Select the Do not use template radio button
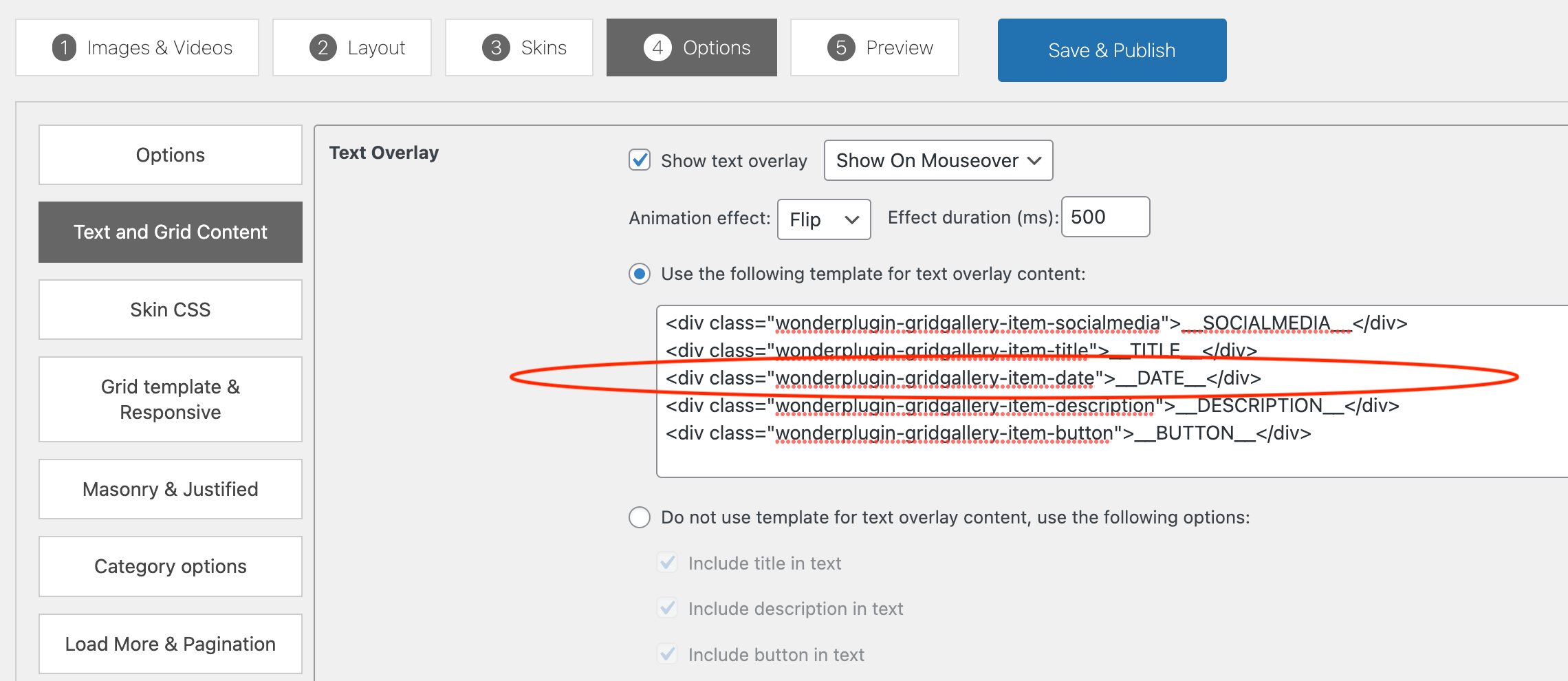 pyautogui.click(x=639, y=517)
